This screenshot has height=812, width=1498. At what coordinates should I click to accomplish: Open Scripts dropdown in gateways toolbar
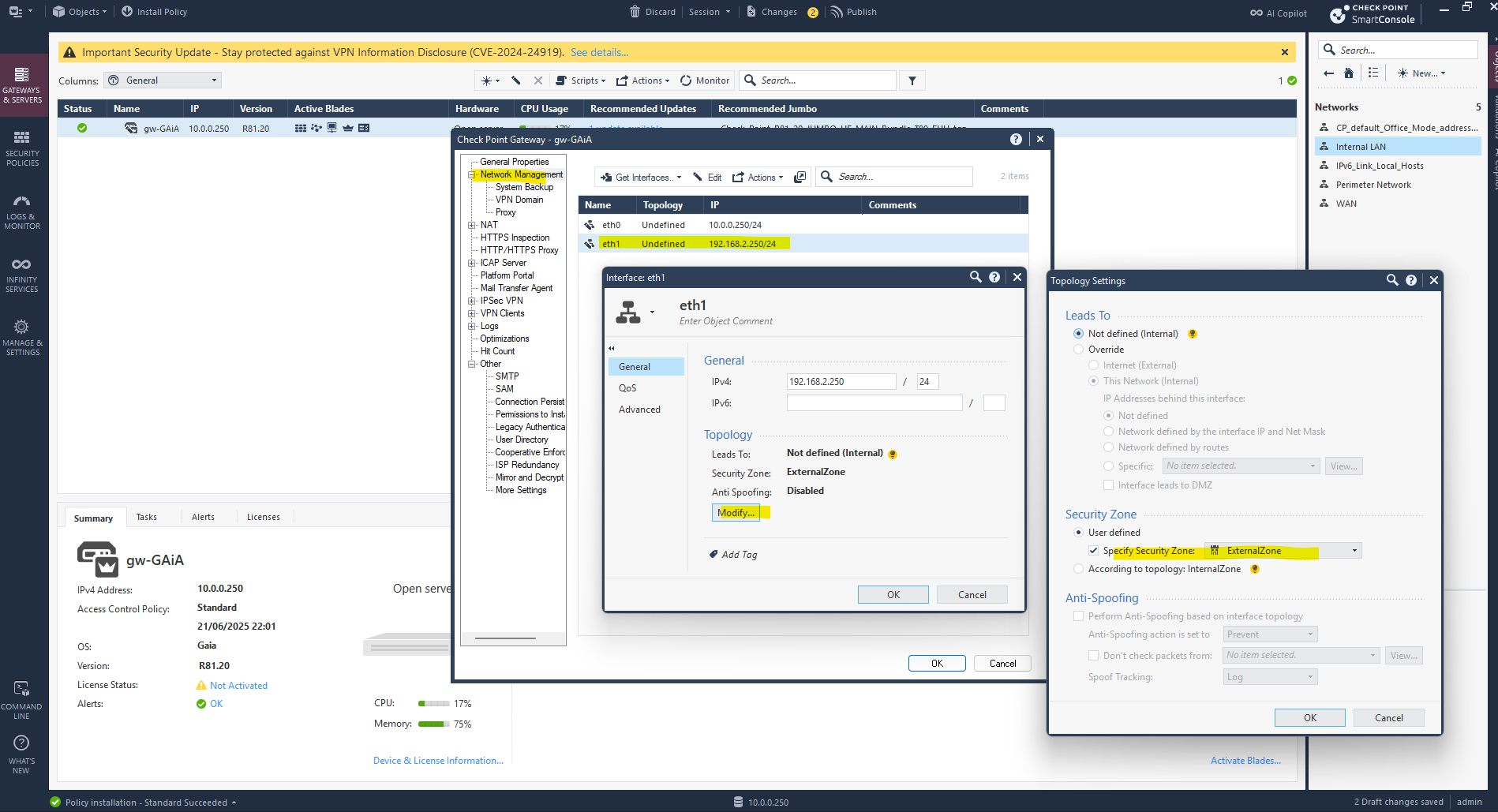(581, 80)
